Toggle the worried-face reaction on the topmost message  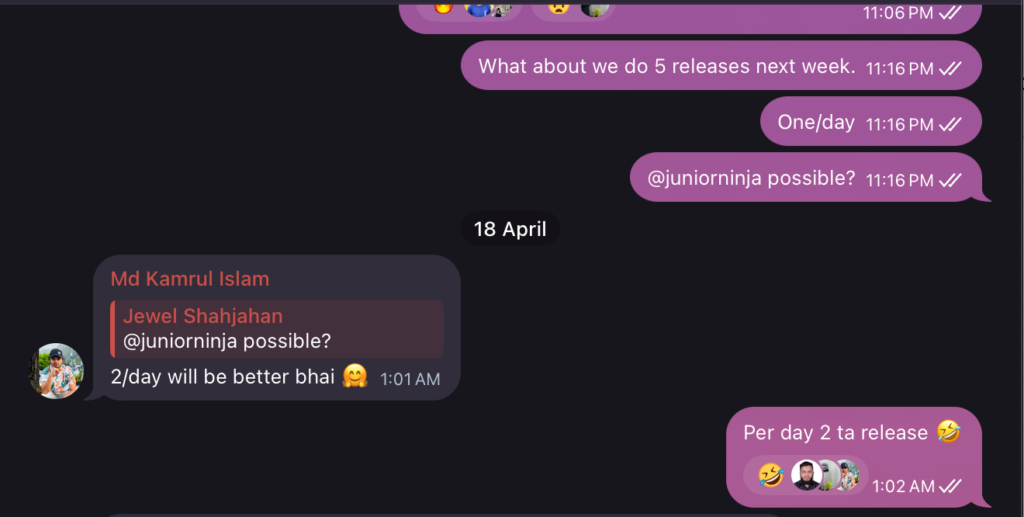click(558, 7)
